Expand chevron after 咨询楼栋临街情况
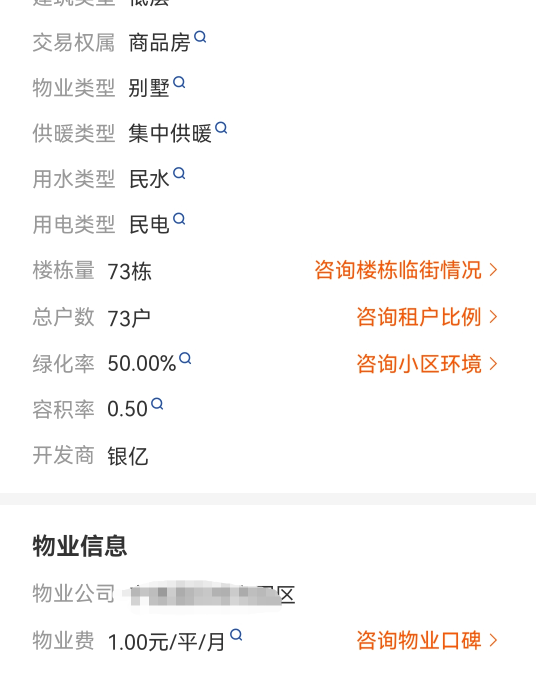 coord(493,270)
